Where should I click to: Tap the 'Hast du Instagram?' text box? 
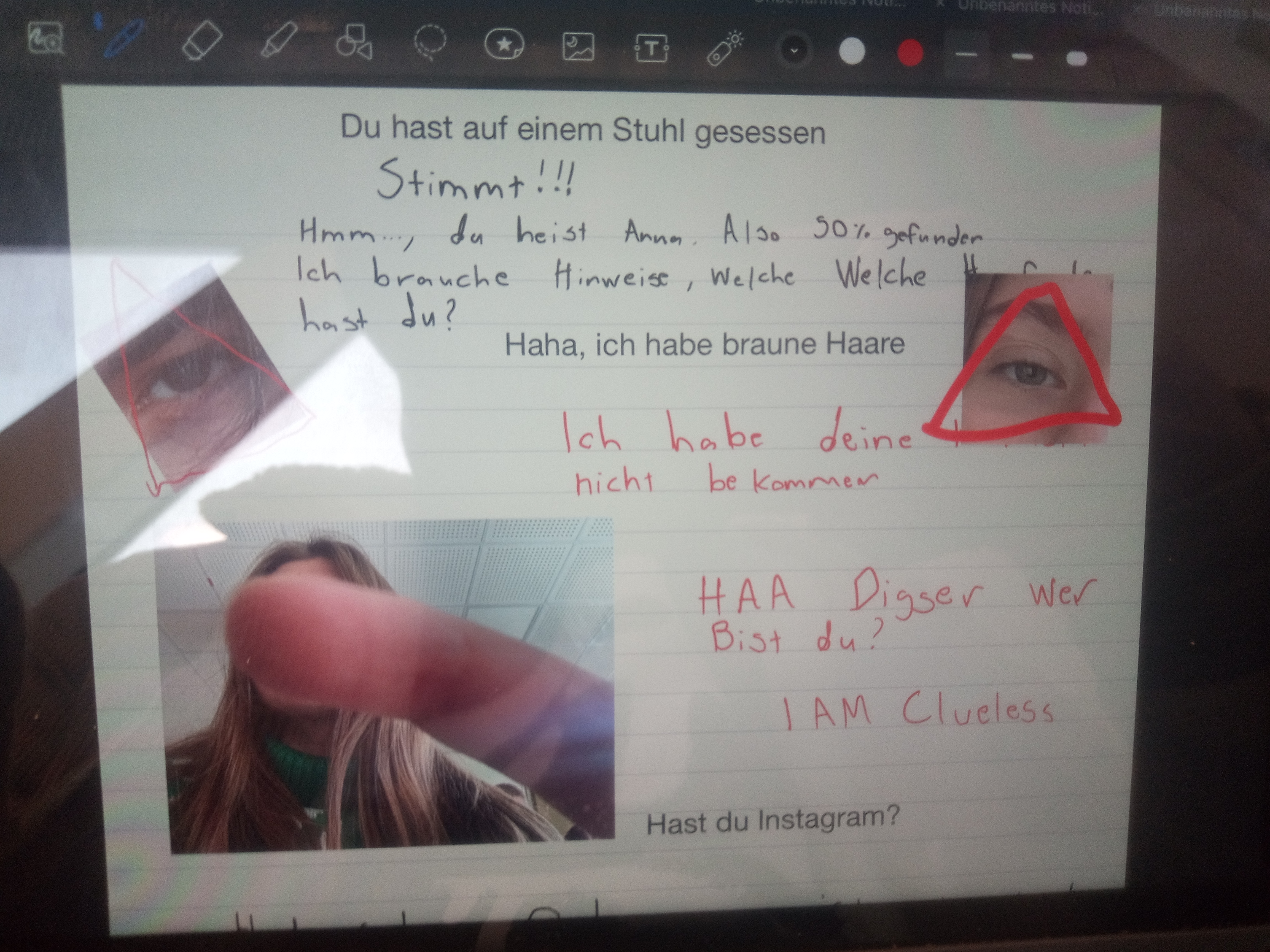[773, 821]
